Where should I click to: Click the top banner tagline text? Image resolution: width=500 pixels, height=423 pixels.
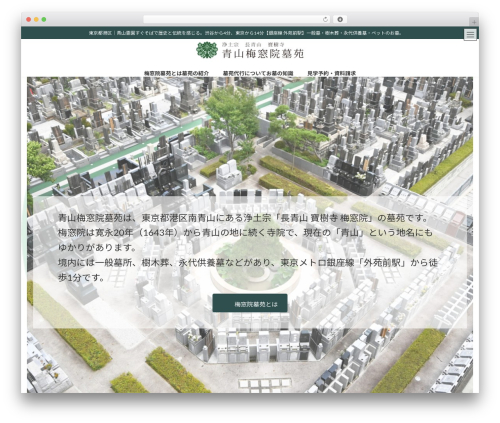point(245,33)
